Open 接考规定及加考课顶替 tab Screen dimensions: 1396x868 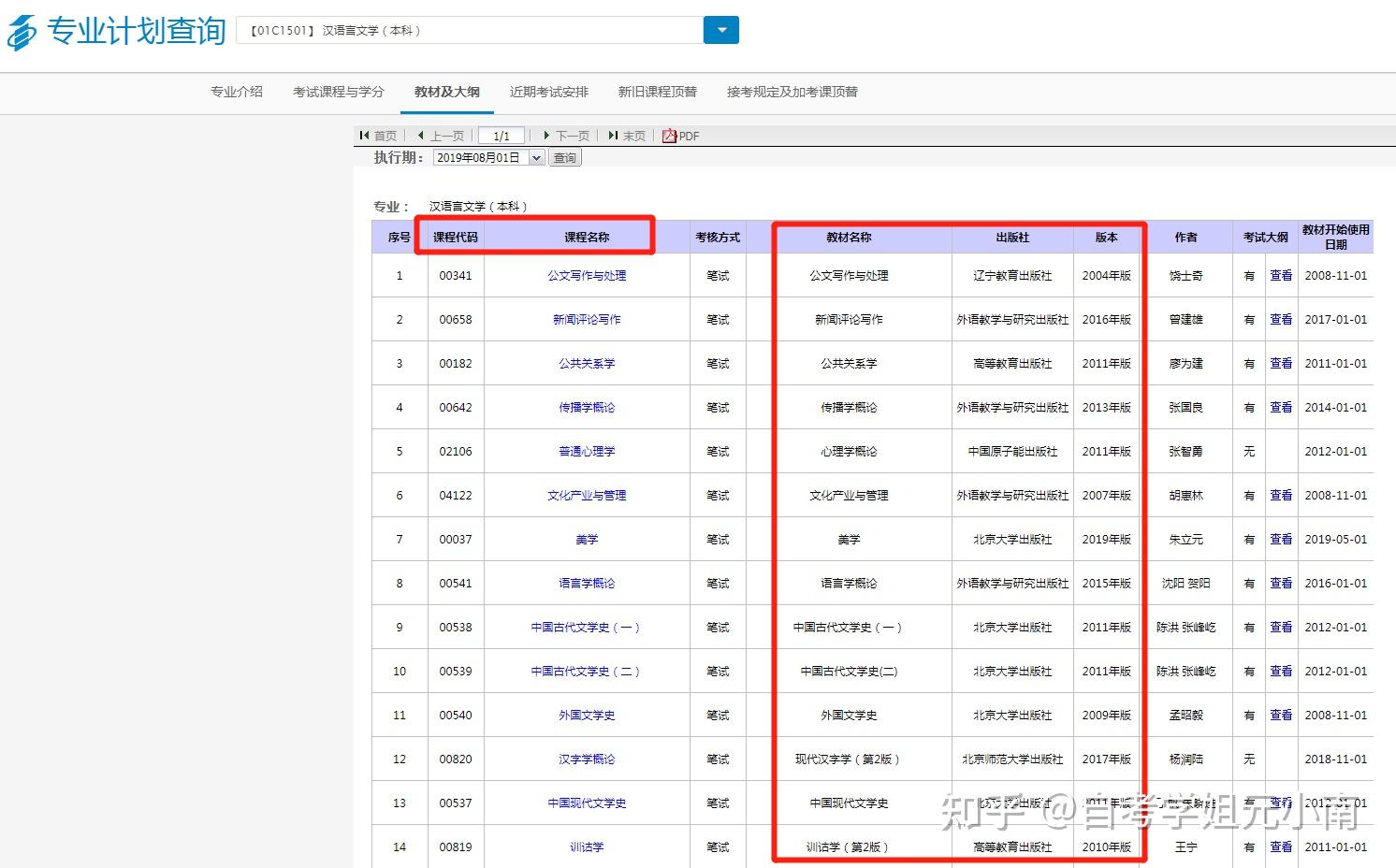793,92
